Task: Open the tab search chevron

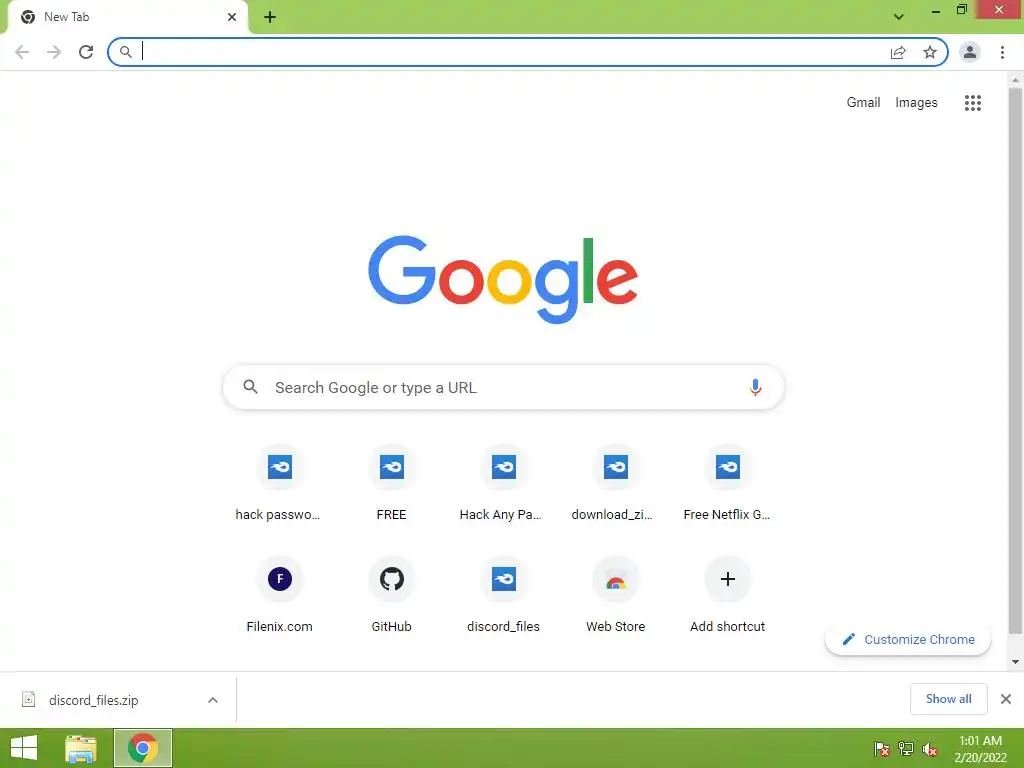Action: tap(899, 17)
